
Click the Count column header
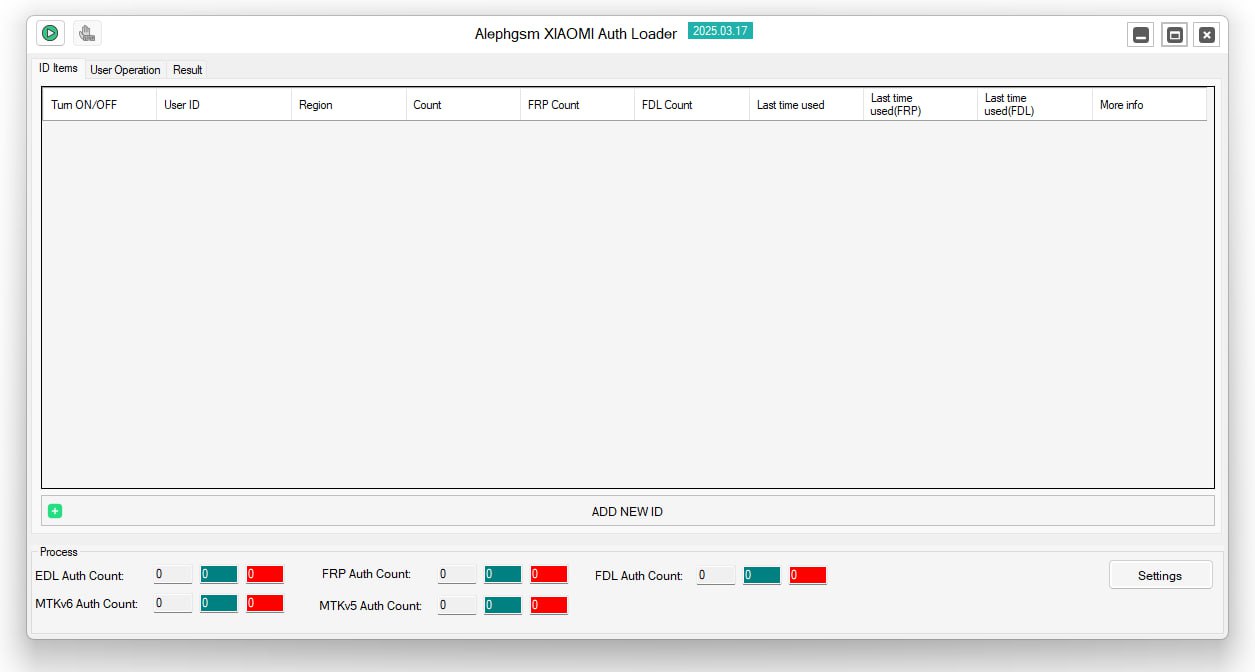point(463,104)
